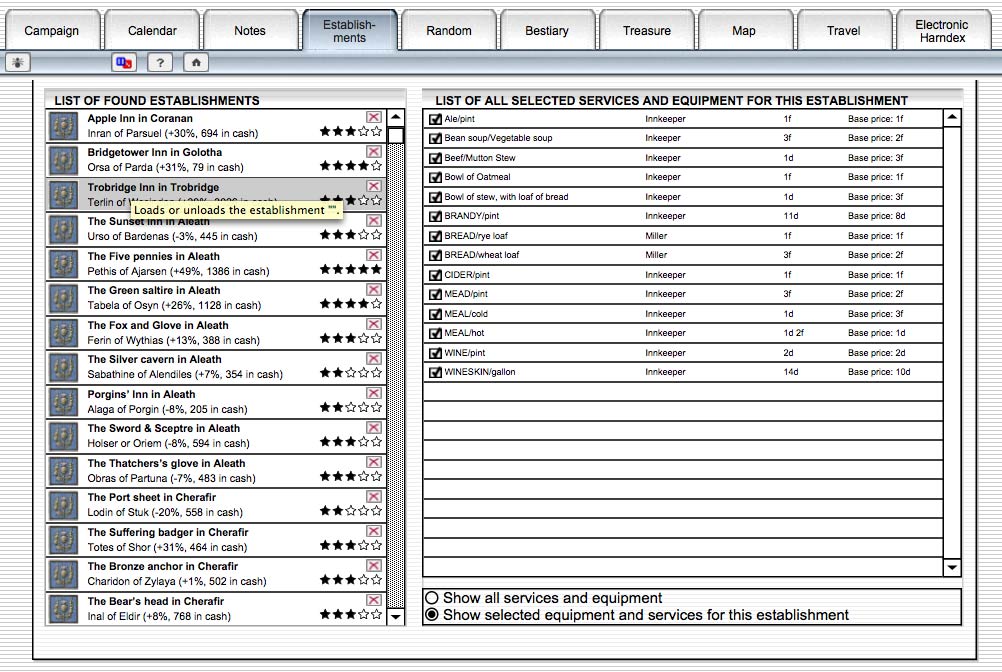Click the Trobridge Inn emblem icon
The height and width of the screenshot is (672, 1002).
63,195
